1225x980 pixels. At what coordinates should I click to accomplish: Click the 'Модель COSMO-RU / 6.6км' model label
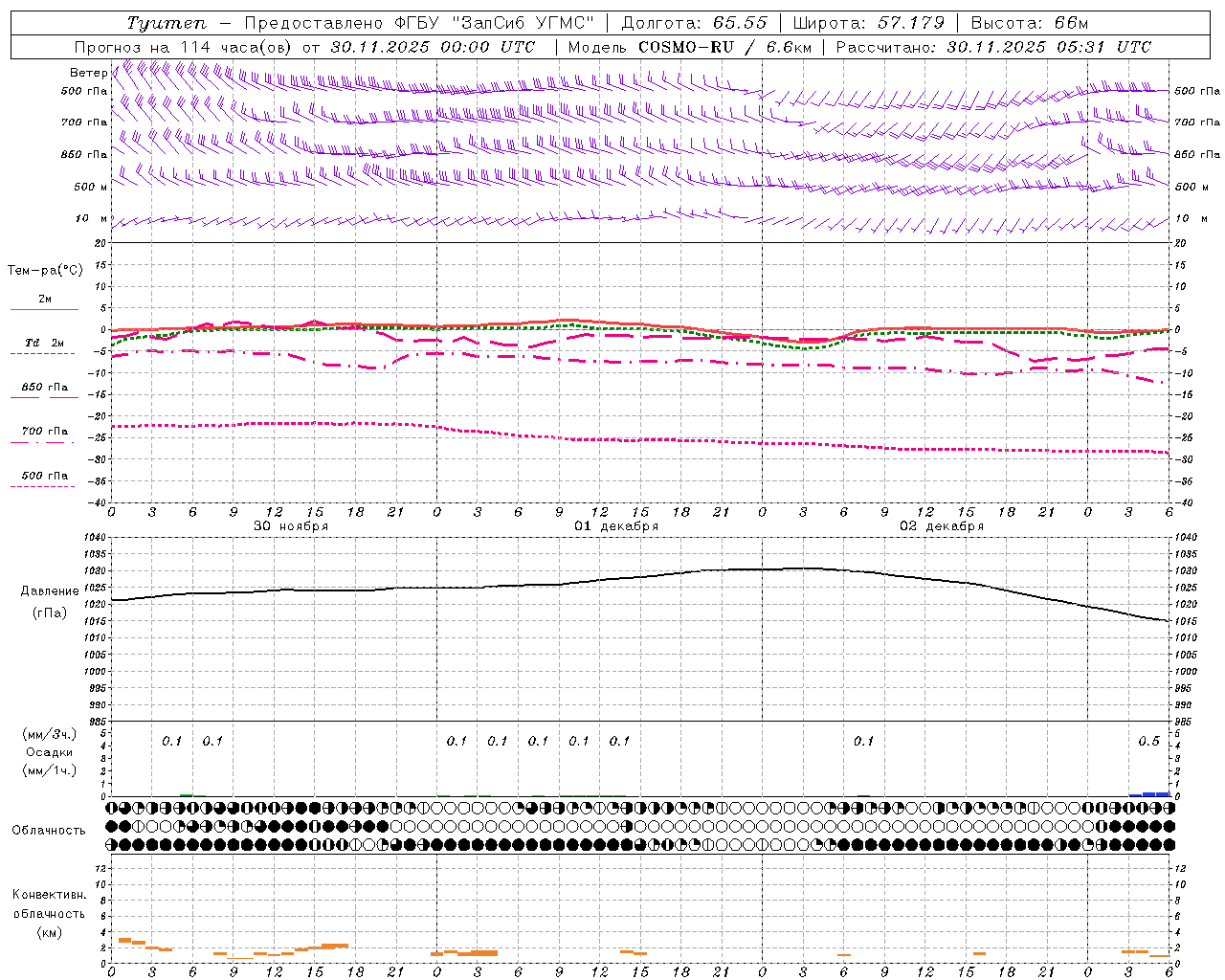pos(690,47)
